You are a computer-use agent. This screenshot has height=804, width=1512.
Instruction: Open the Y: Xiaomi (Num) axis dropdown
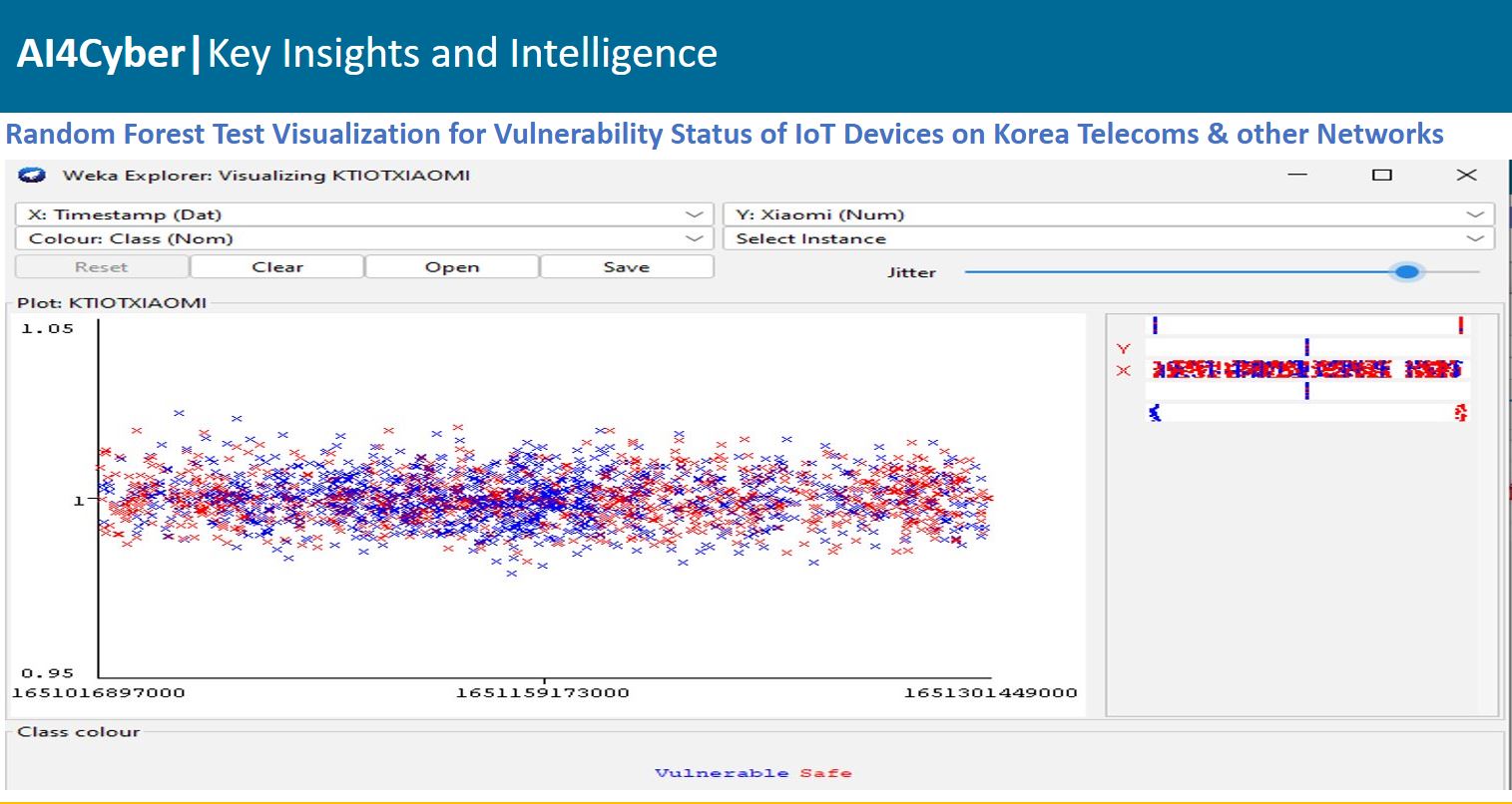click(1109, 214)
